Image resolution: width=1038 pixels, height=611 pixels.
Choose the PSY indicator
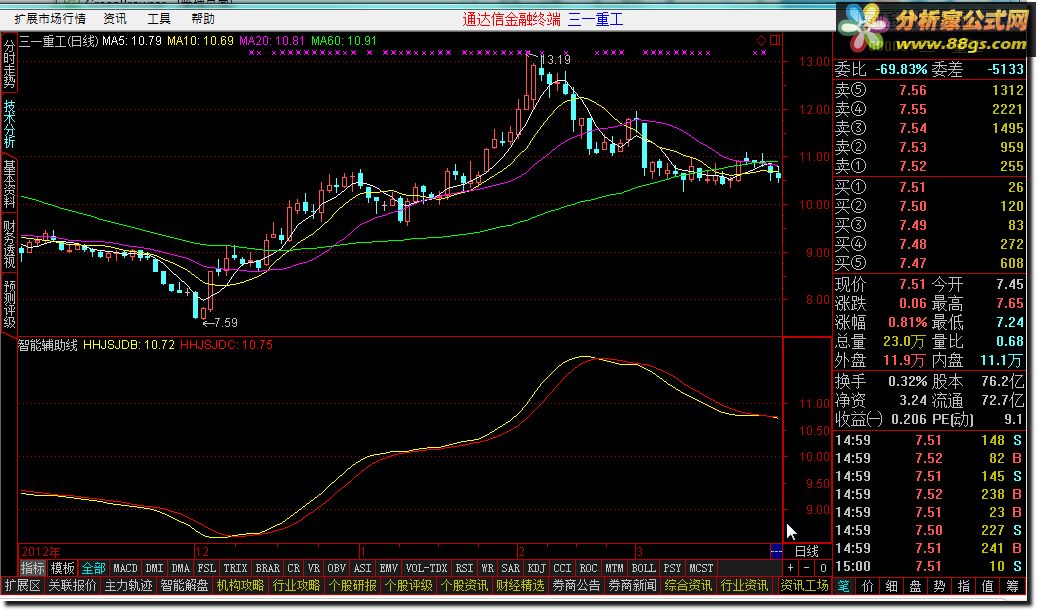tap(672, 568)
